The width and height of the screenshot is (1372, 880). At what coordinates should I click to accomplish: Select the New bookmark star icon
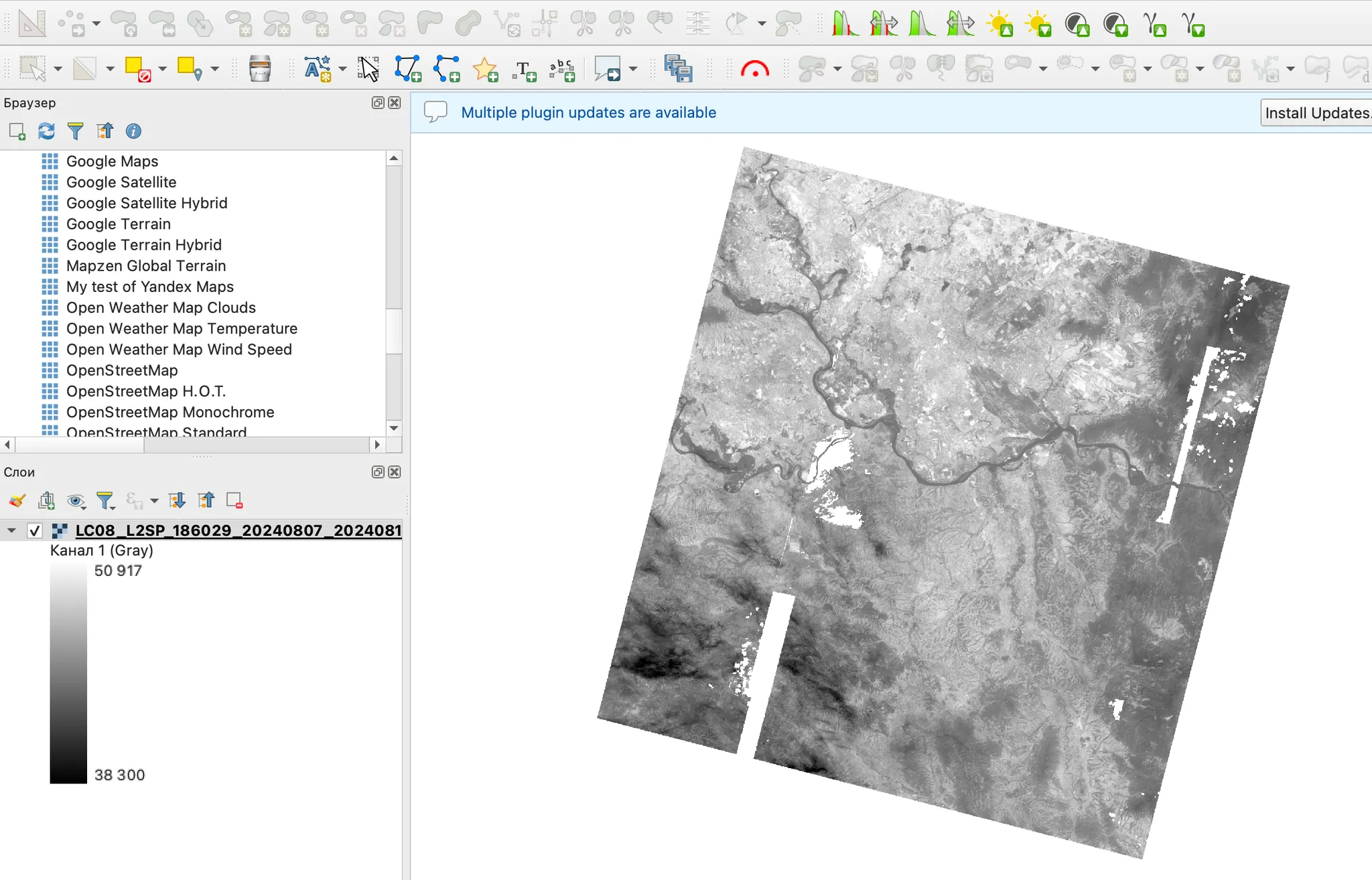pyautogui.click(x=485, y=69)
